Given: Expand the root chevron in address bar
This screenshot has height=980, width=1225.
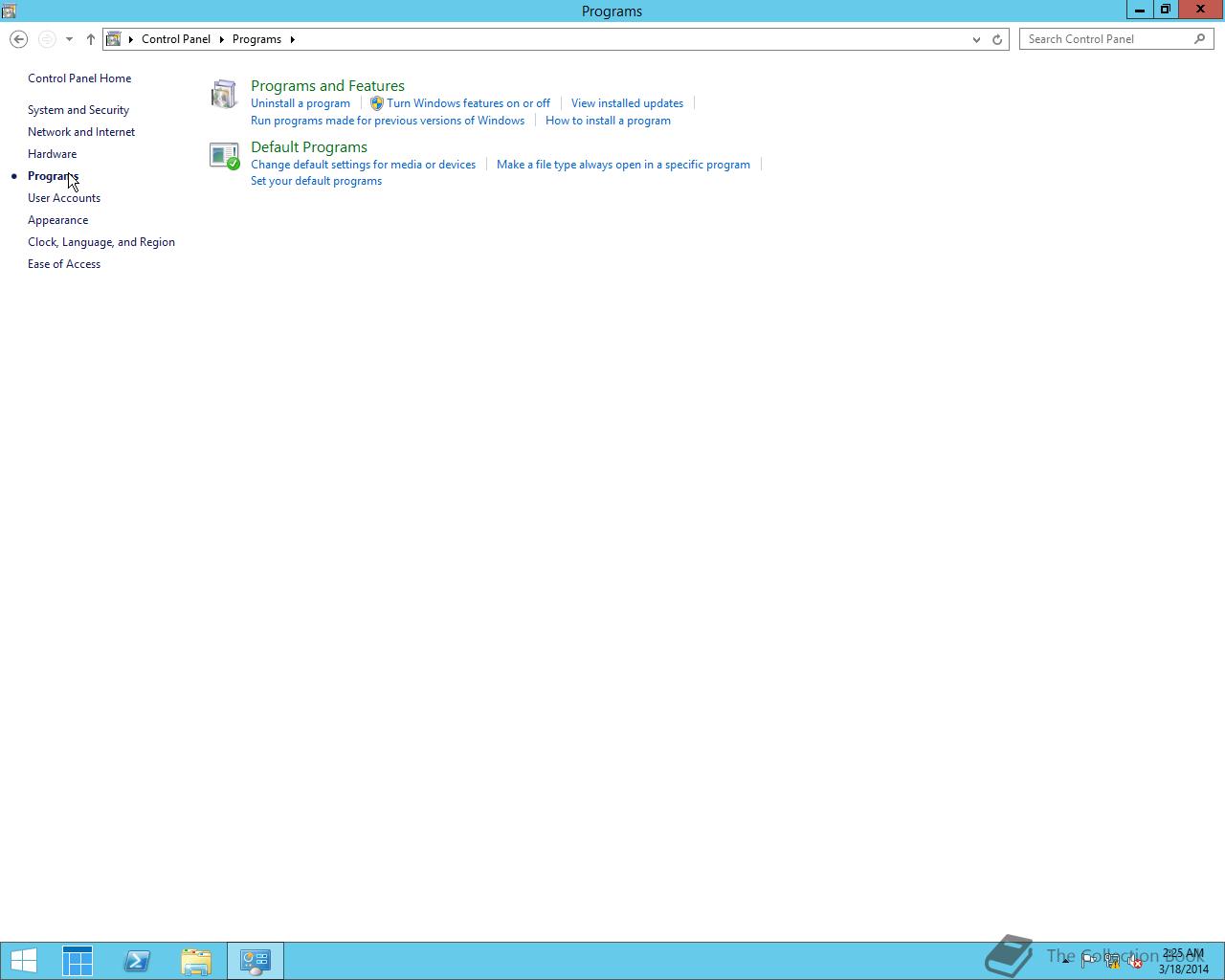Looking at the screenshot, I should [131, 39].
